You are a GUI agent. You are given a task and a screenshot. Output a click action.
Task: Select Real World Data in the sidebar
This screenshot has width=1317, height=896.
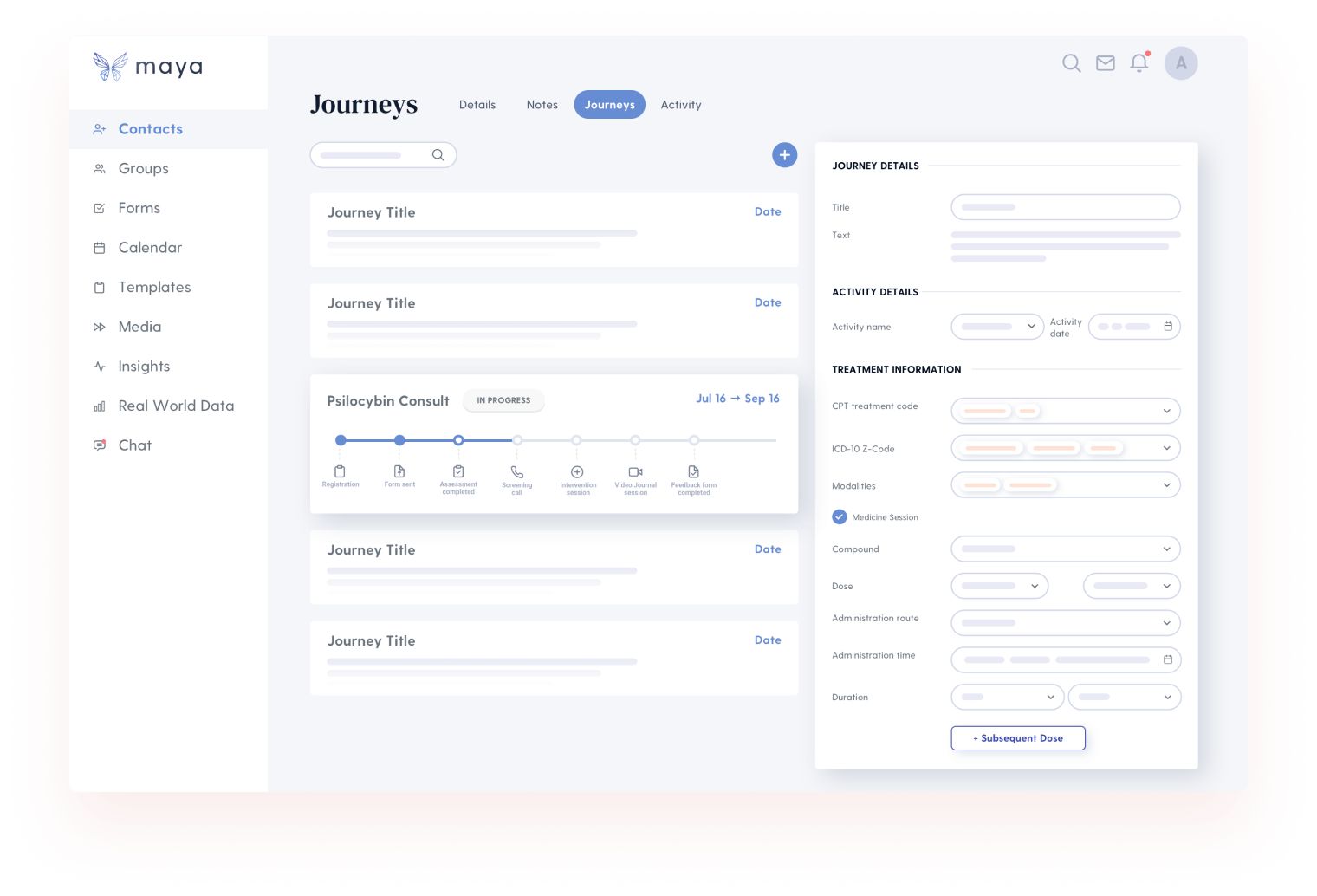(176, 406)
